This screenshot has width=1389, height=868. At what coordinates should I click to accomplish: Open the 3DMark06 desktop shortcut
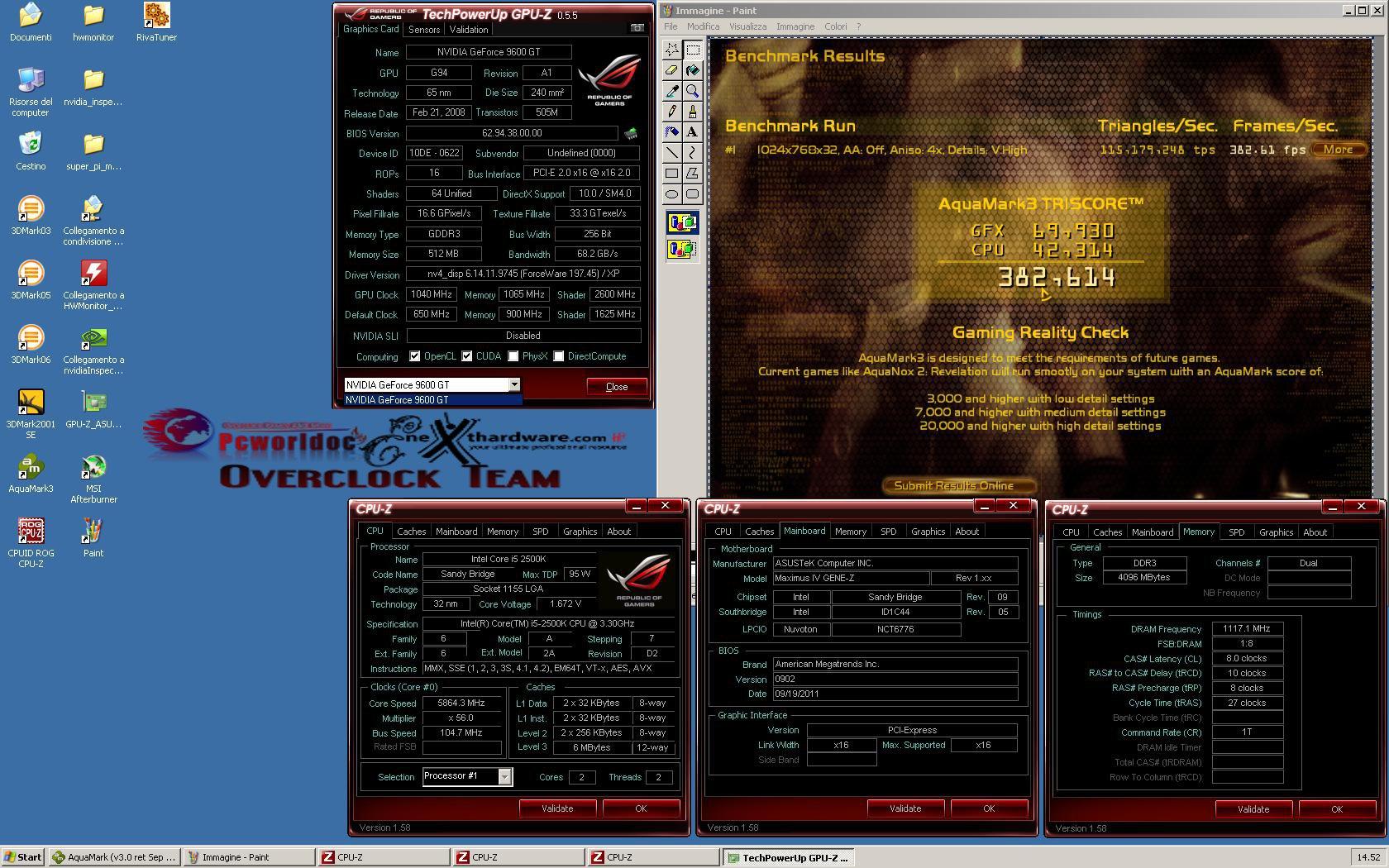(31, 345)
